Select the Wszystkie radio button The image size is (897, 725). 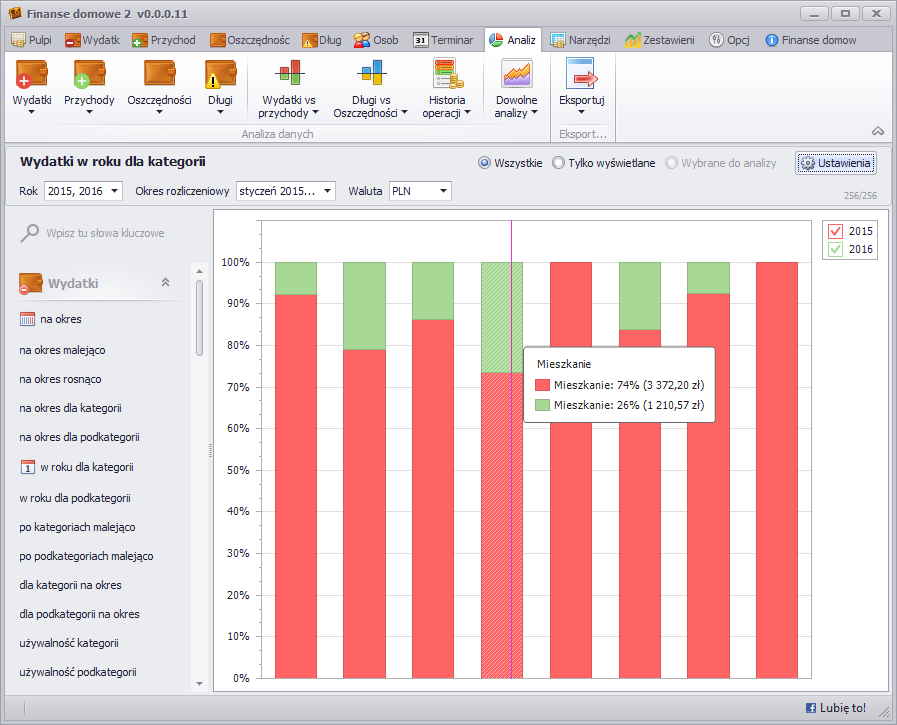485,163
